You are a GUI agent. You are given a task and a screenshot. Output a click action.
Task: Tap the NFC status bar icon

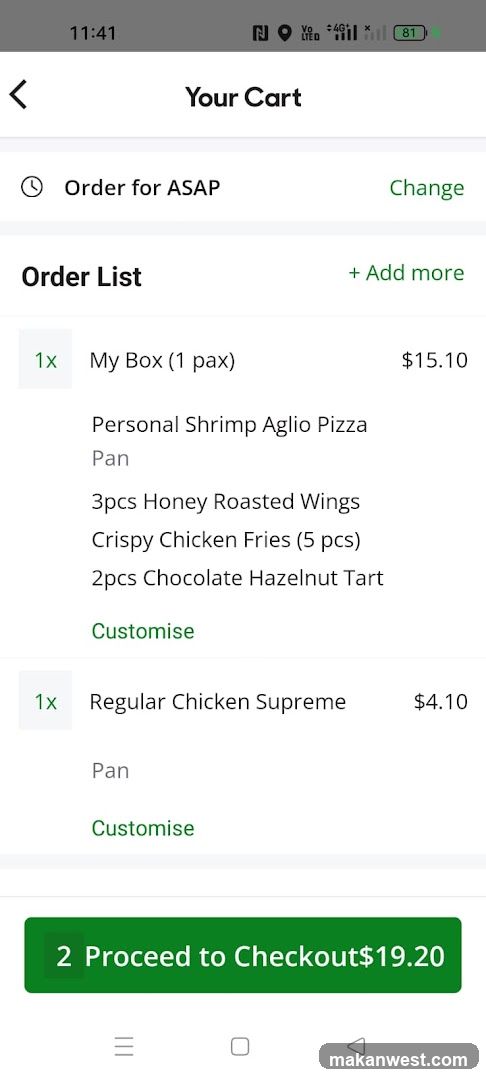coord(261,32)
